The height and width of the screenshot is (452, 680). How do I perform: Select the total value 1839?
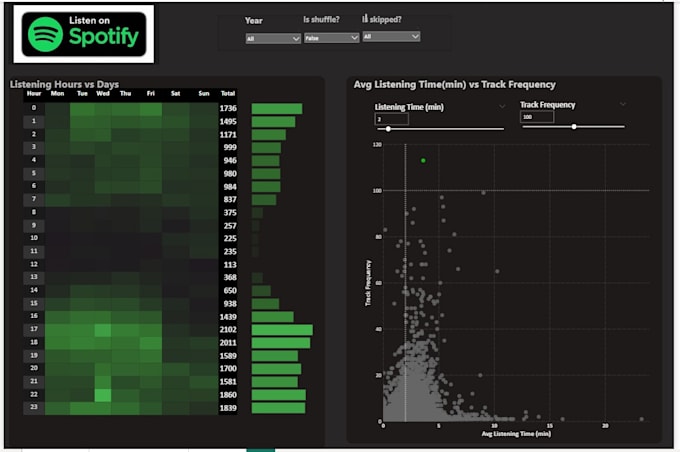(228, 408)
